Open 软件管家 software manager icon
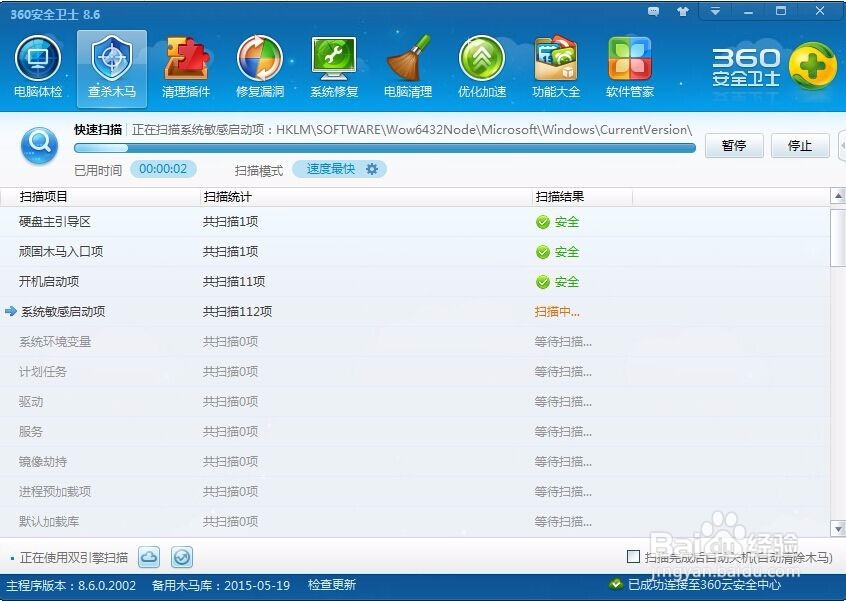This screenshot has height=601, width=846. click(x=630, y=67)
